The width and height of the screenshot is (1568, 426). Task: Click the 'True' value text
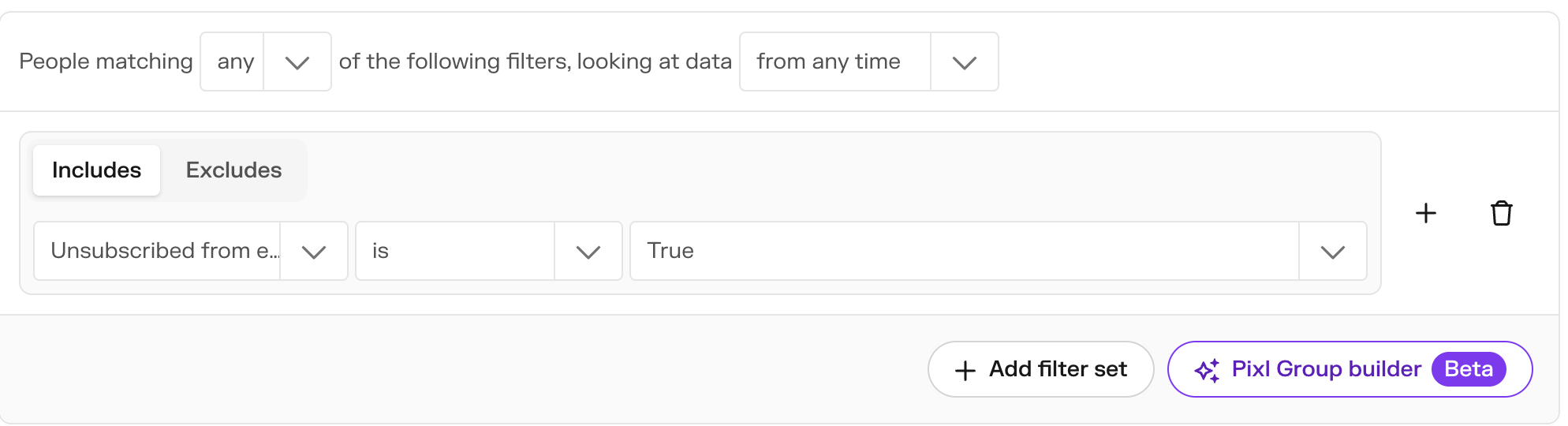(x=670, y=251)
